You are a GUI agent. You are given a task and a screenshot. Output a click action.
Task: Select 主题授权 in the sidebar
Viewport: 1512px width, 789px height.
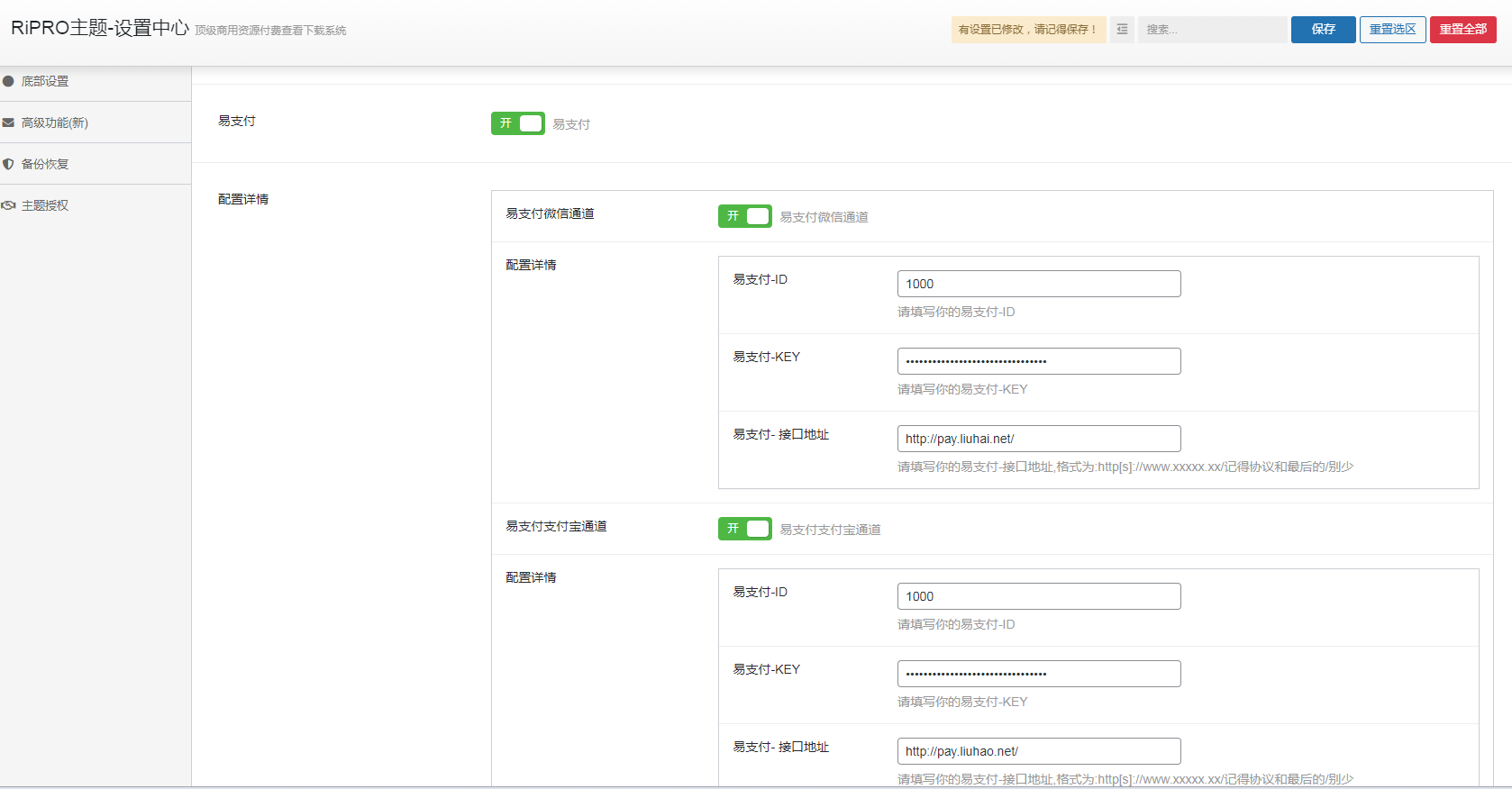(45, 205)
